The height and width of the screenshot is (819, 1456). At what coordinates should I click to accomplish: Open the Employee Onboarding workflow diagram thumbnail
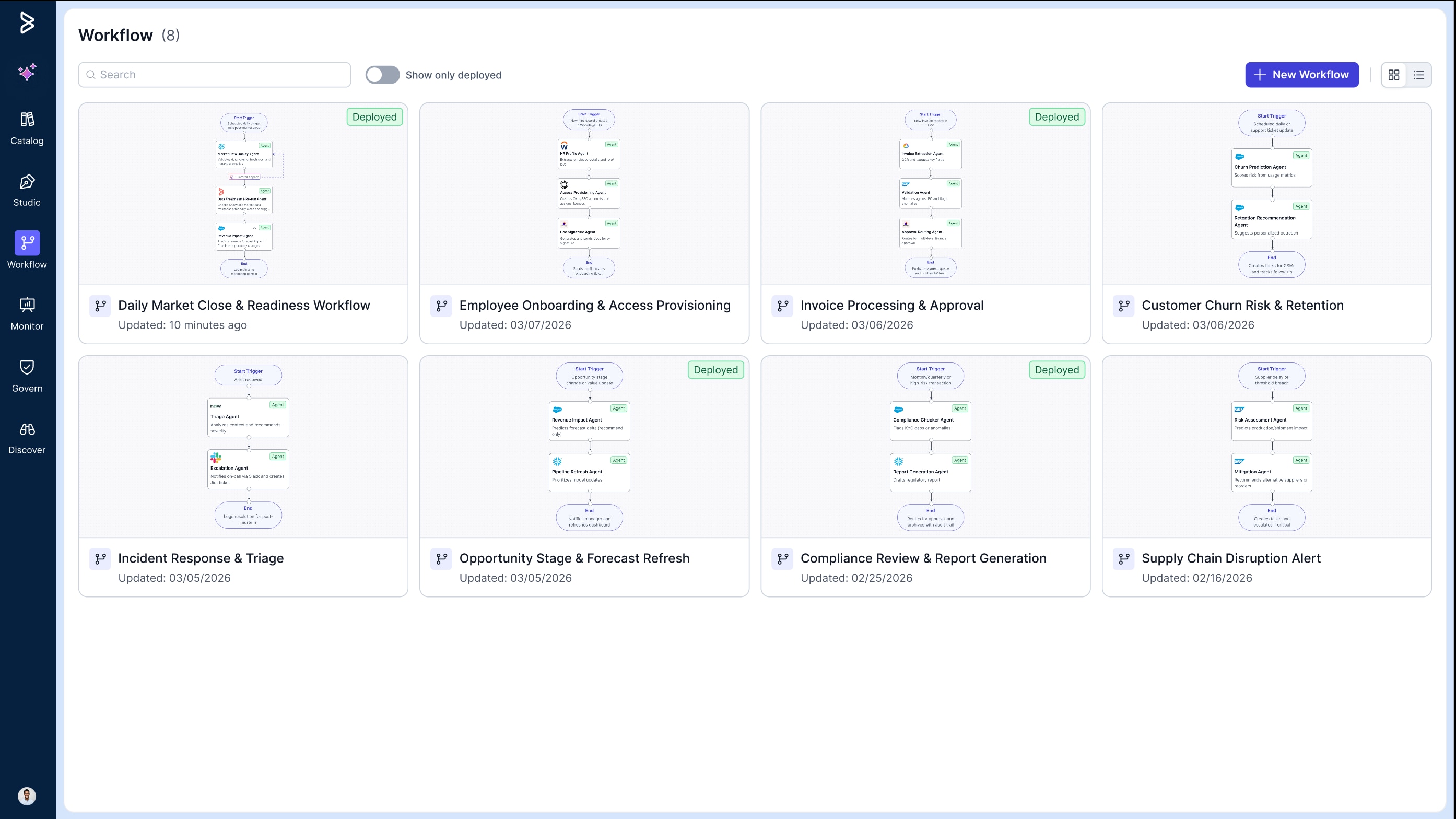click(584, 193)
